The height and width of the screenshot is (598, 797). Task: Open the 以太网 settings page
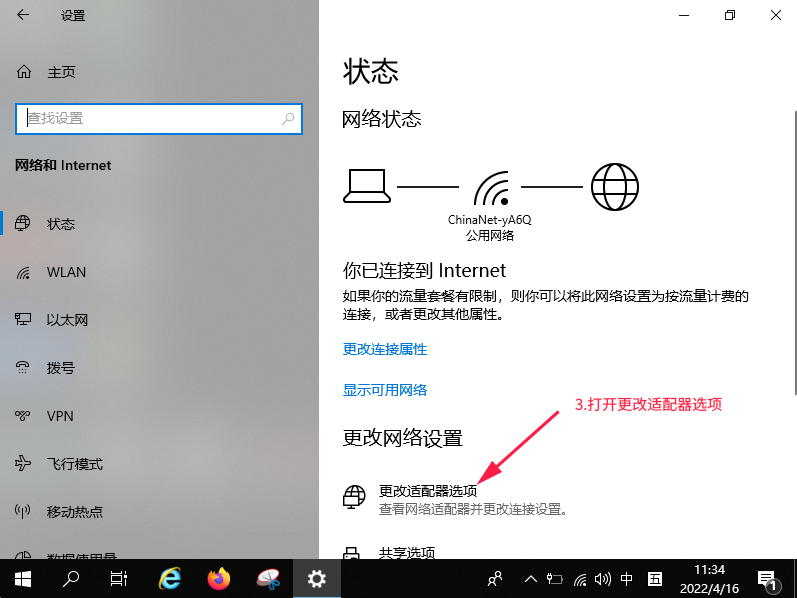point(67,320)
